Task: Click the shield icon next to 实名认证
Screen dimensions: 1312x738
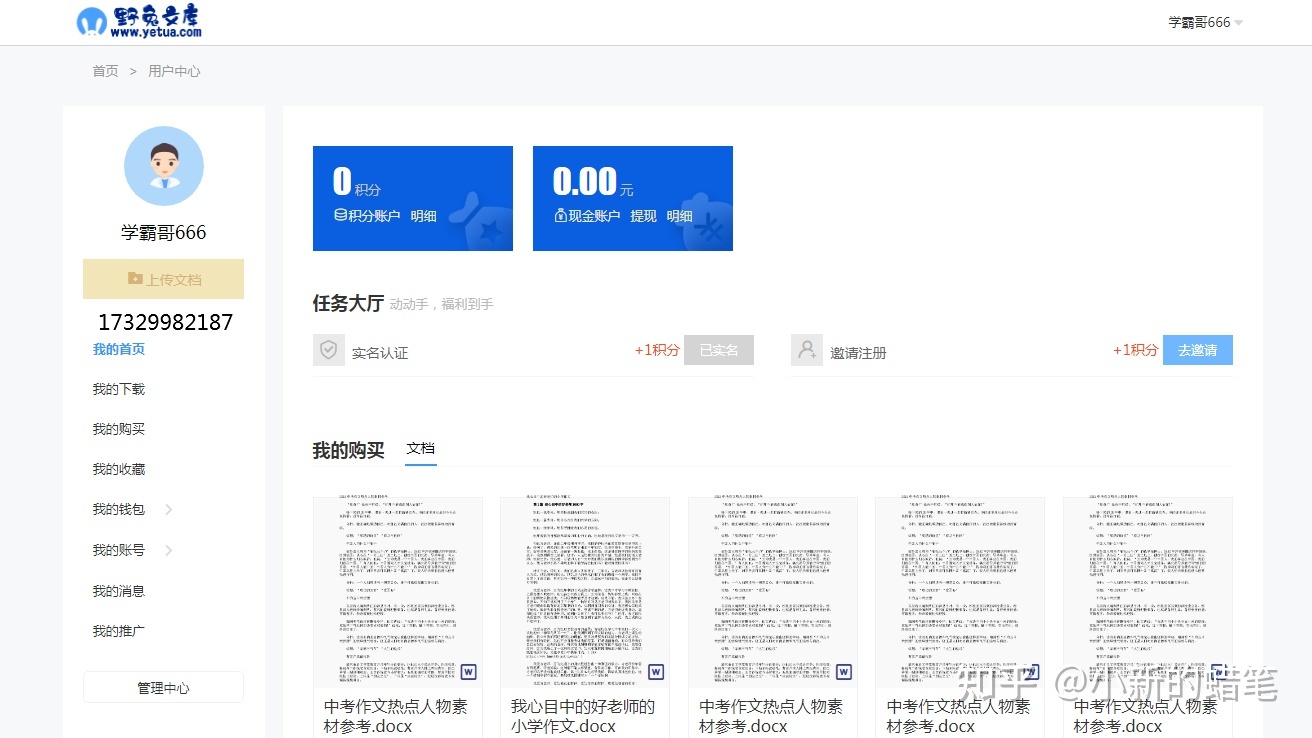Action: [x=329, y=350]
